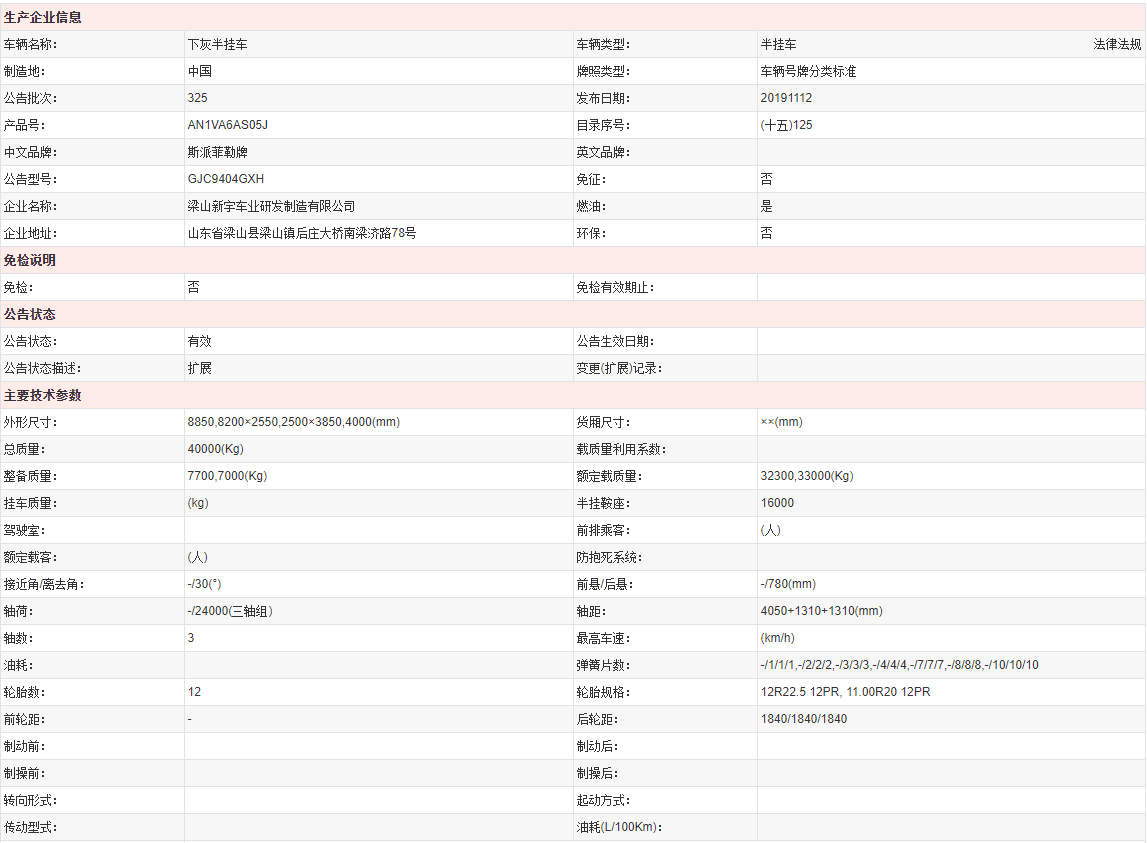1147x843 pixels.
Task: Click the 公告状态 value showing 有效
Action: tap(199, 341)
